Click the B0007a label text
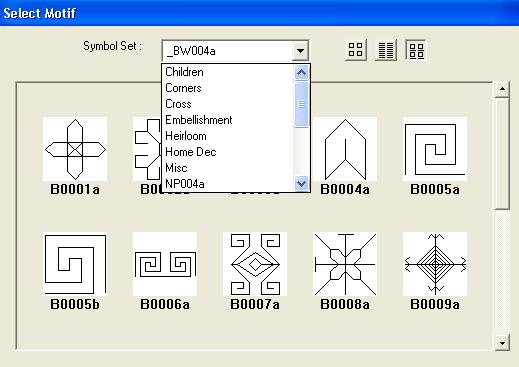This screenshot has height=367, width=519. (255, 304)
